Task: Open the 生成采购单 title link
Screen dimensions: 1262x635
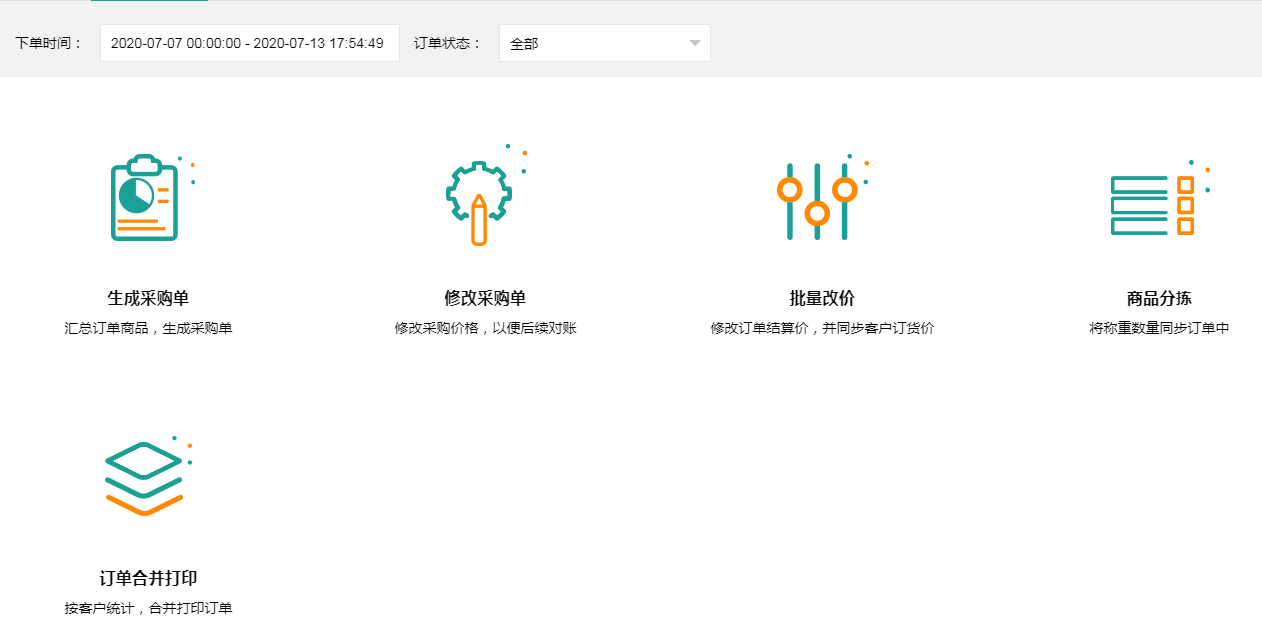Action: coord(148,298)
